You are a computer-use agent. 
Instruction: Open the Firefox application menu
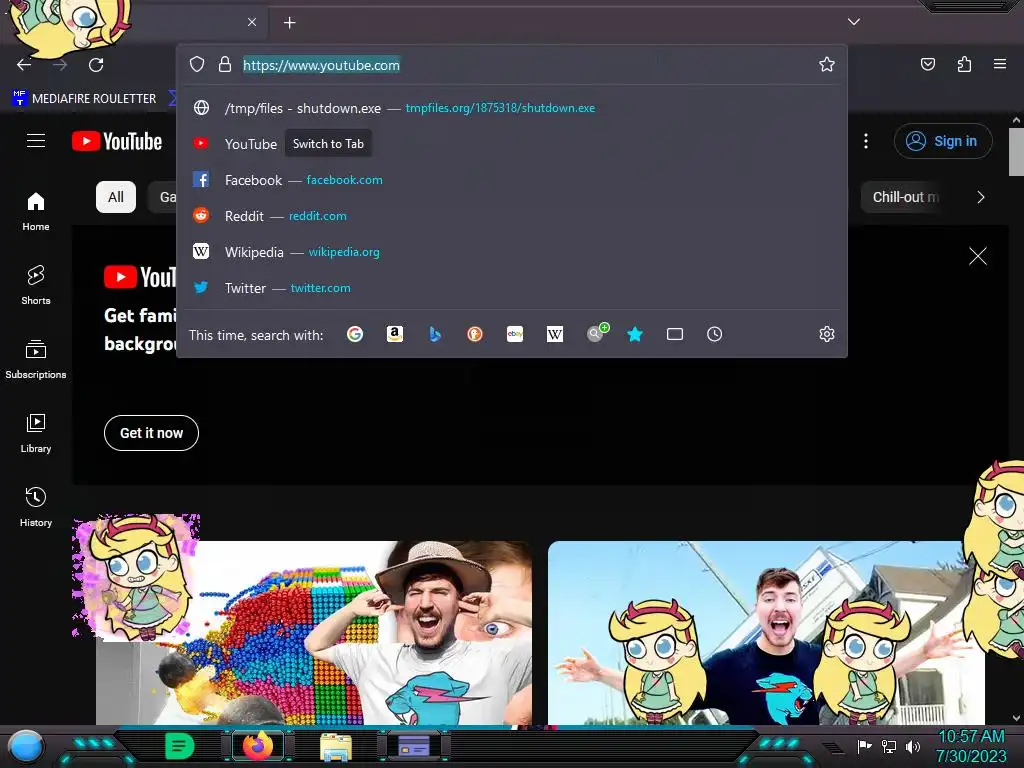tap(1000, 64)
